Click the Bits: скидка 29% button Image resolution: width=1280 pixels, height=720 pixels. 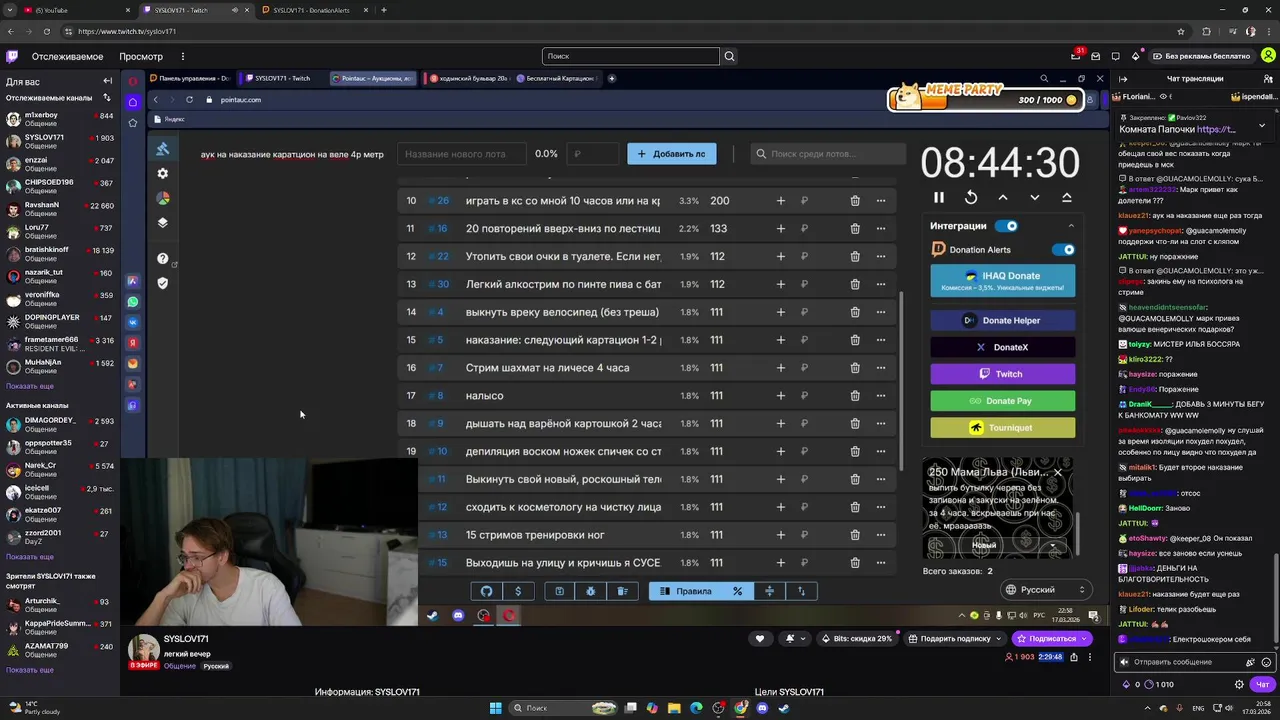pos(857,639)
